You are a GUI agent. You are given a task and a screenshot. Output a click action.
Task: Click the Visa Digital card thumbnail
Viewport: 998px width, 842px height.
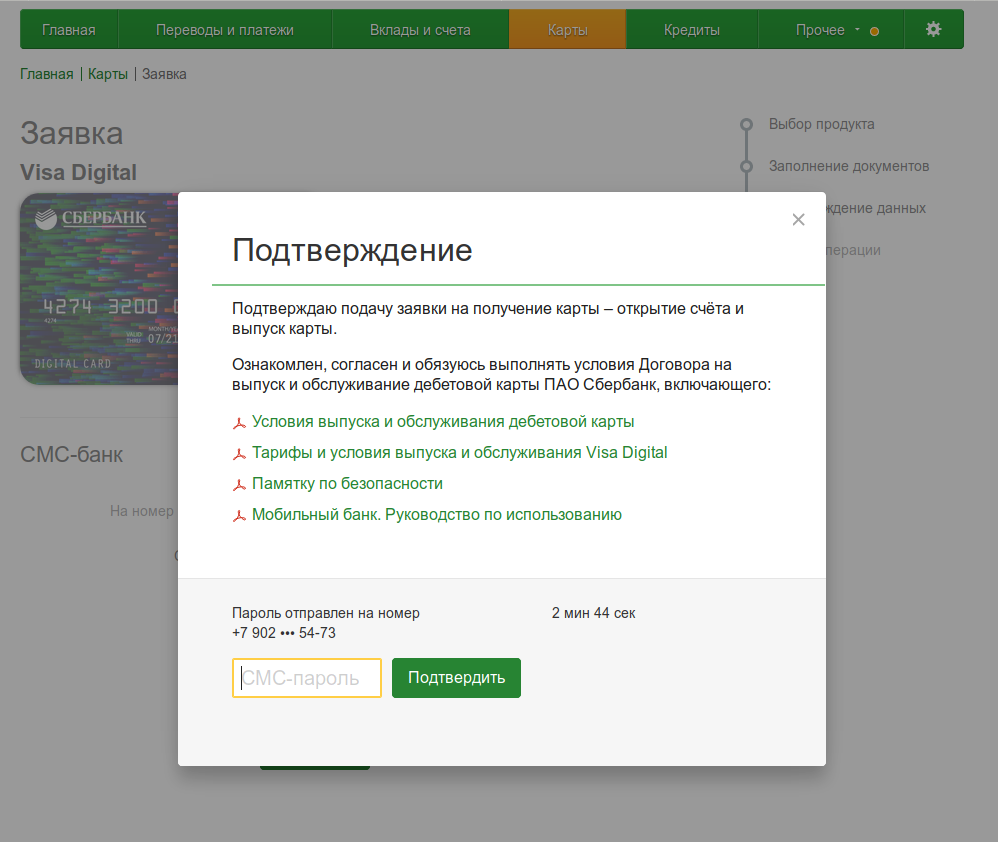point(99,288)
